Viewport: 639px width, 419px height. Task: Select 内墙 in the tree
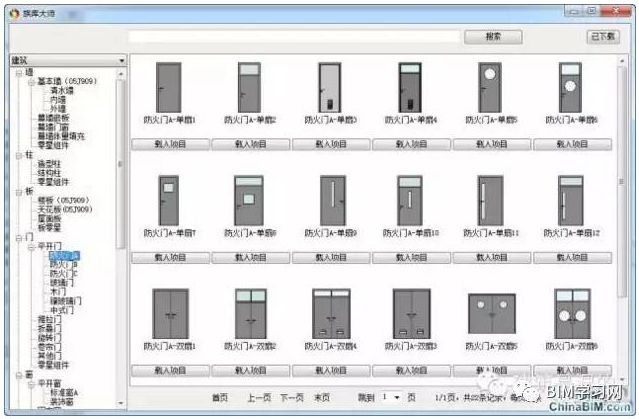[58, 100]
